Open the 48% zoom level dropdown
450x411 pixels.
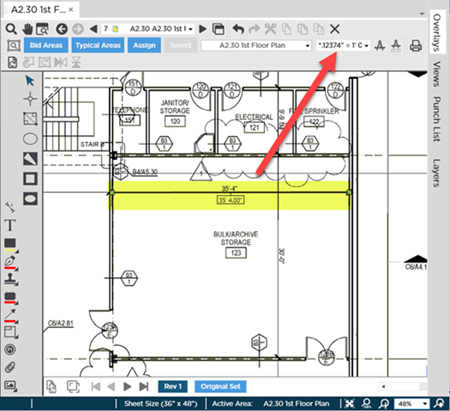[x=412, y=404]
